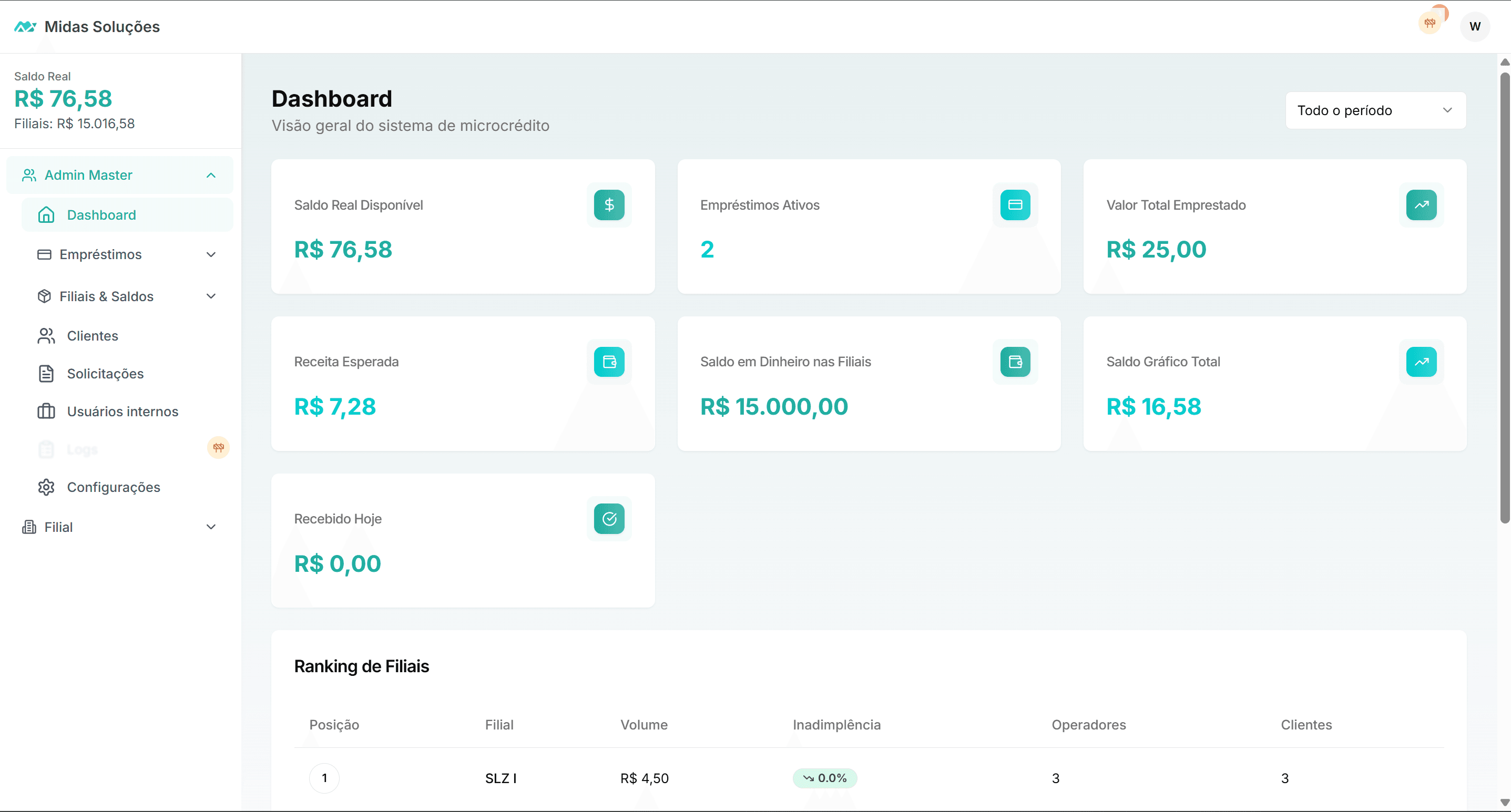Click the wallet icon on Receita Esperada

[x=609, y=362]
